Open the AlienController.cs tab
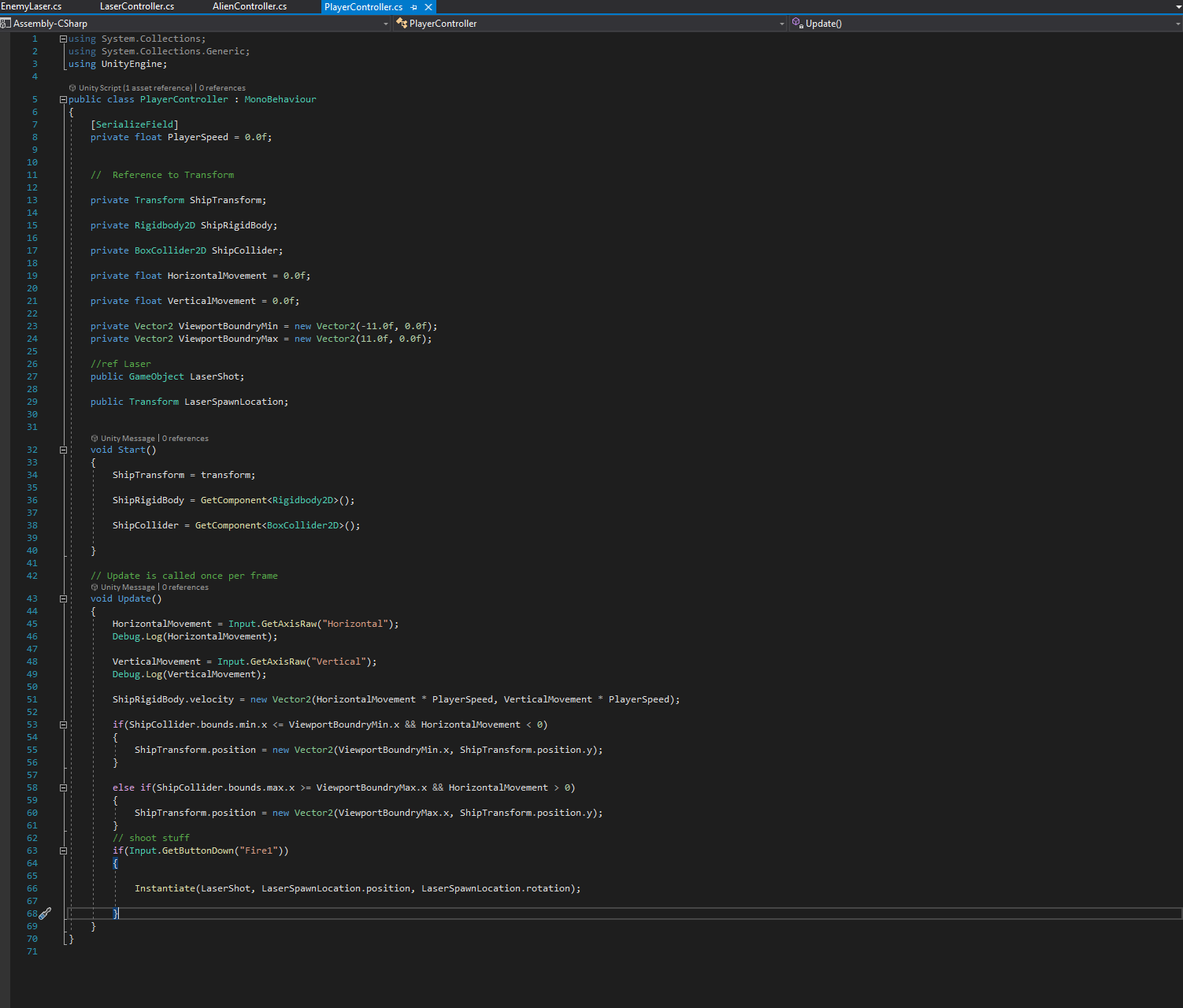 [x=250, y=6]
